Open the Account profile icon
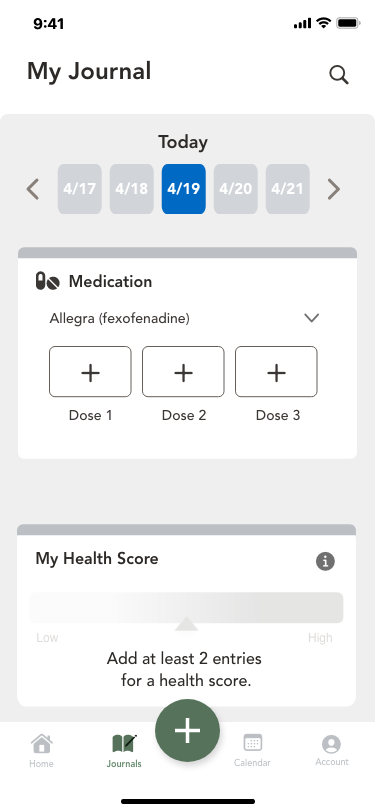 (x=331, y=744)
